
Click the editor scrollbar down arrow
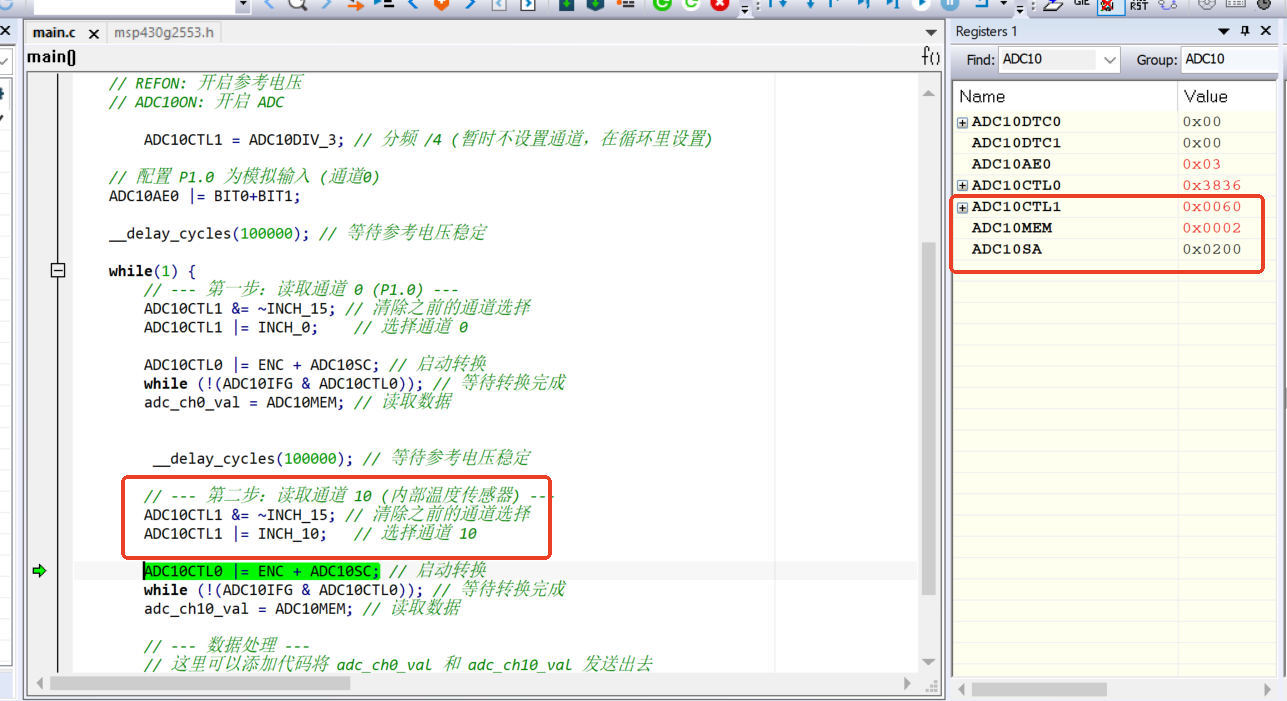click(x=929, y=663)
